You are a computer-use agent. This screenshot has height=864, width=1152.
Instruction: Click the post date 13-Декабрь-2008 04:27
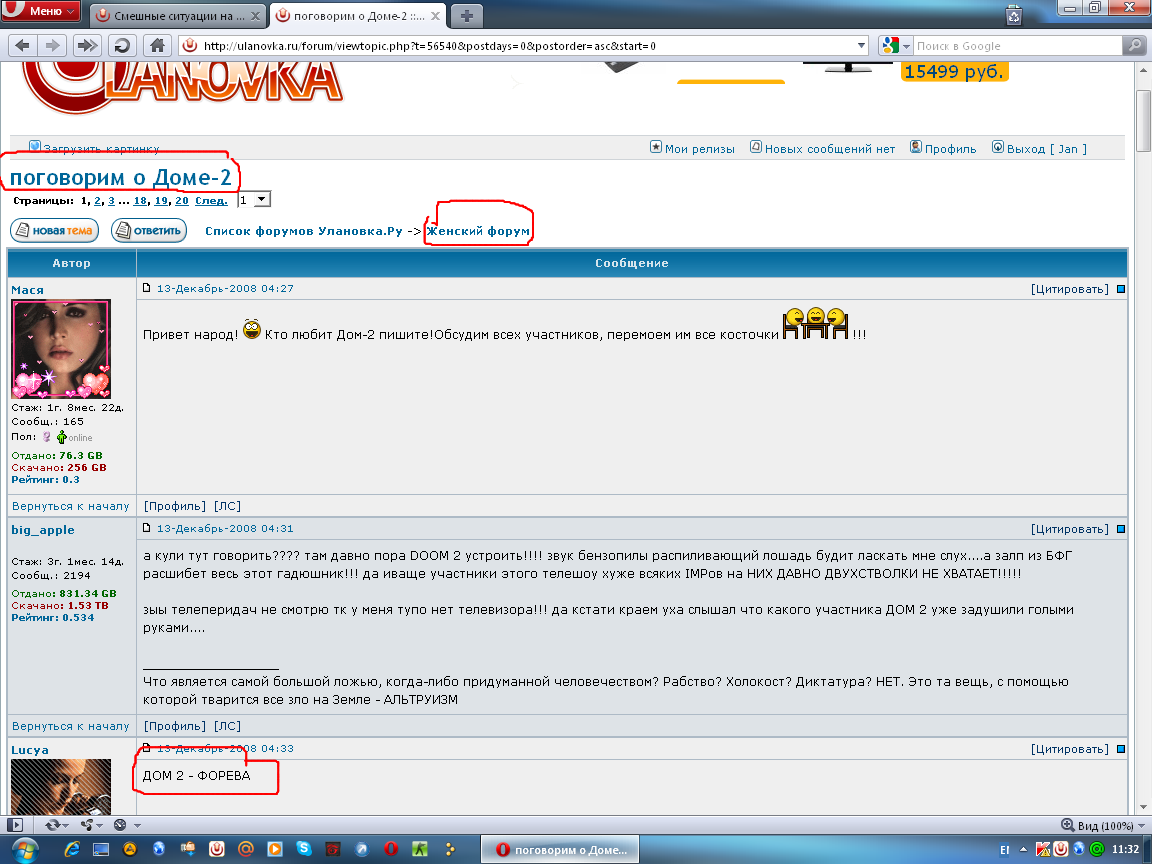[x=225, y=288]
